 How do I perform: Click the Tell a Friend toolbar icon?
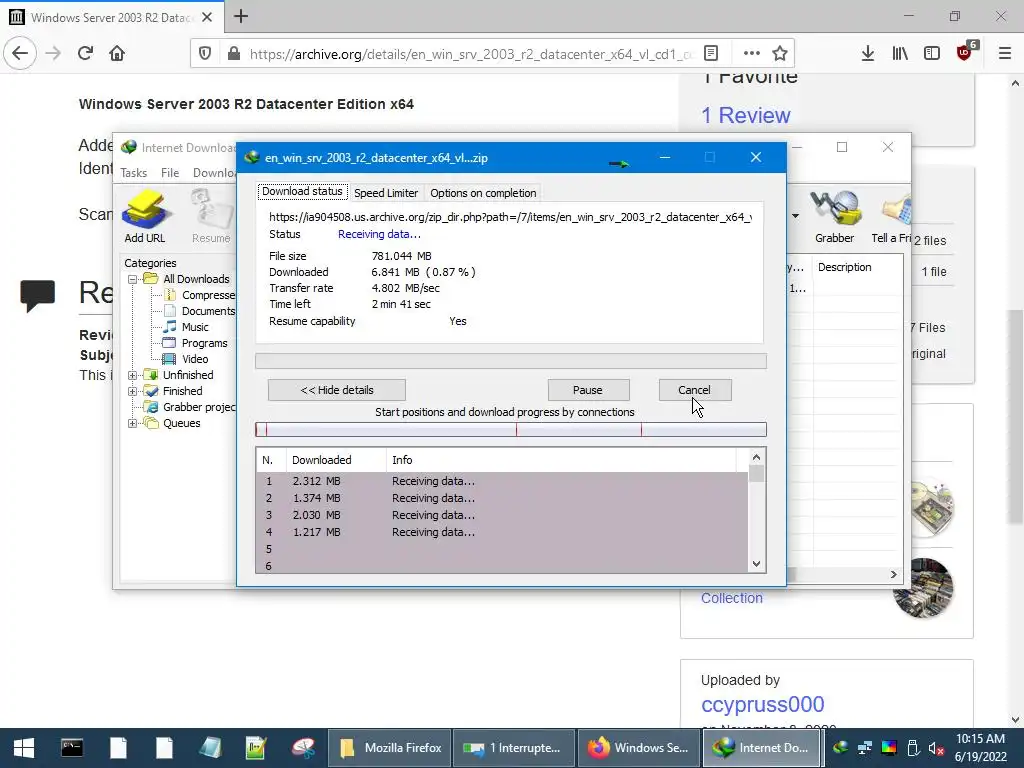click(x=892, y=217)
